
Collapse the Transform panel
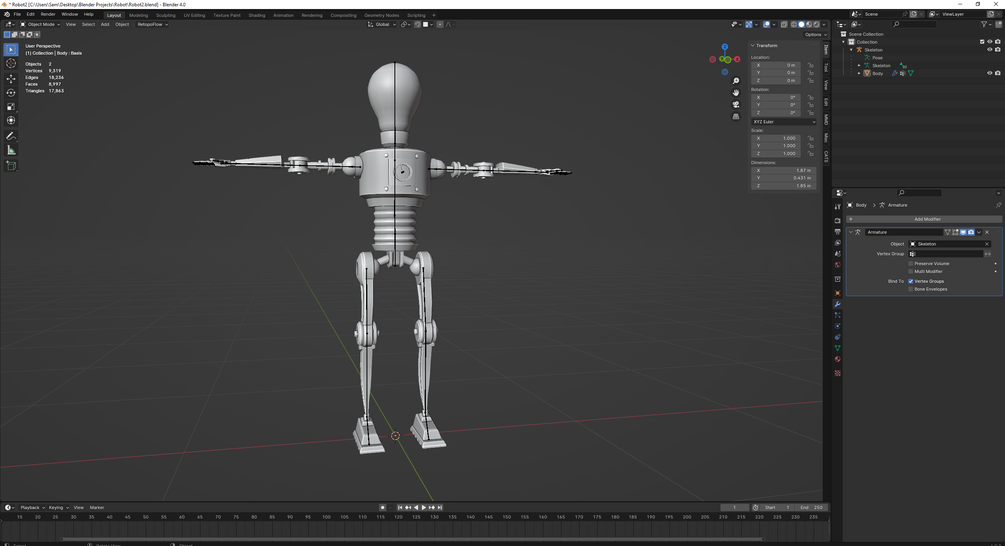(x=752, y=46)
